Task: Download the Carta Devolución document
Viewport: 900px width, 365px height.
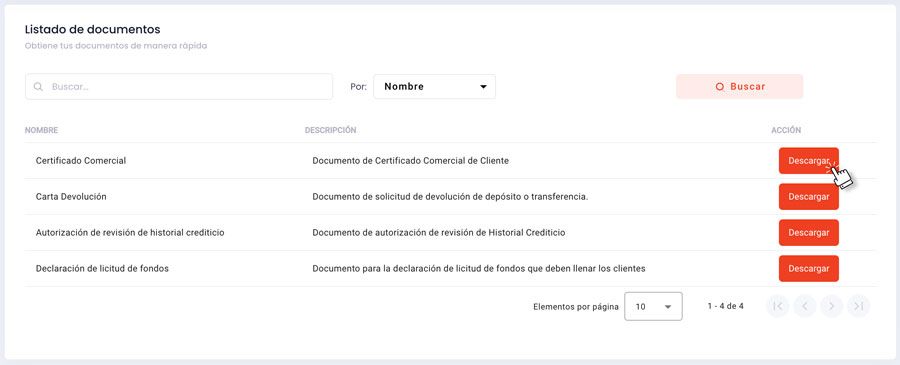Action: (809, 197)
